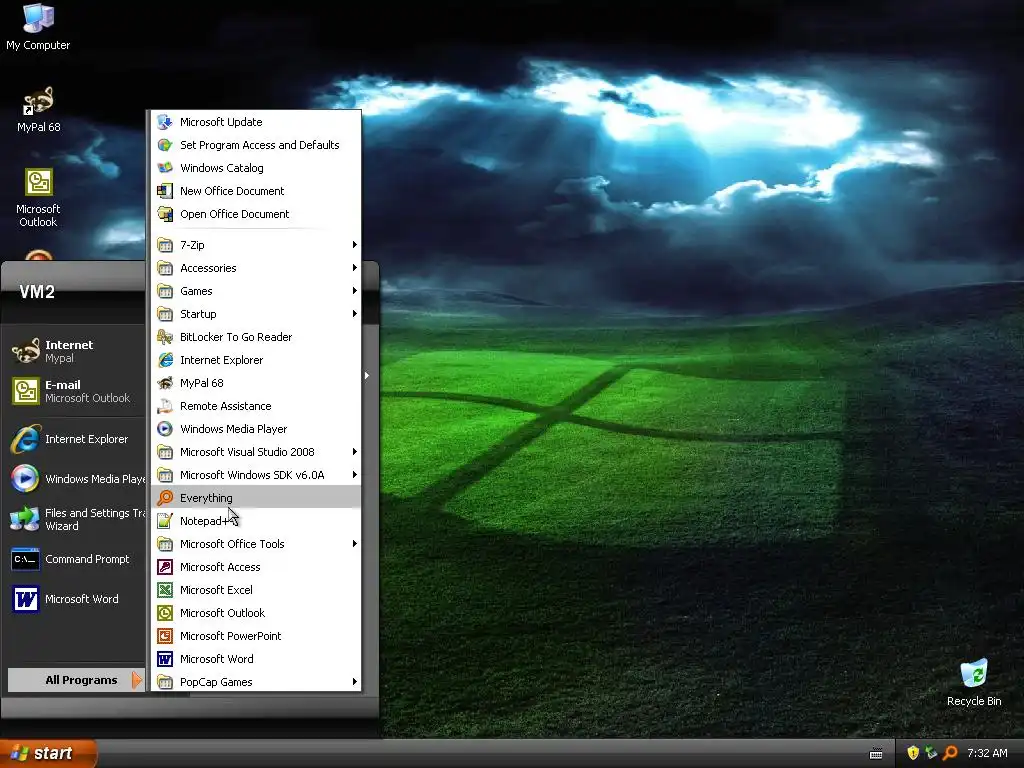Click the Microsoft Excel icon
The width and height of the screenshot is (1024, 768).
165,590
